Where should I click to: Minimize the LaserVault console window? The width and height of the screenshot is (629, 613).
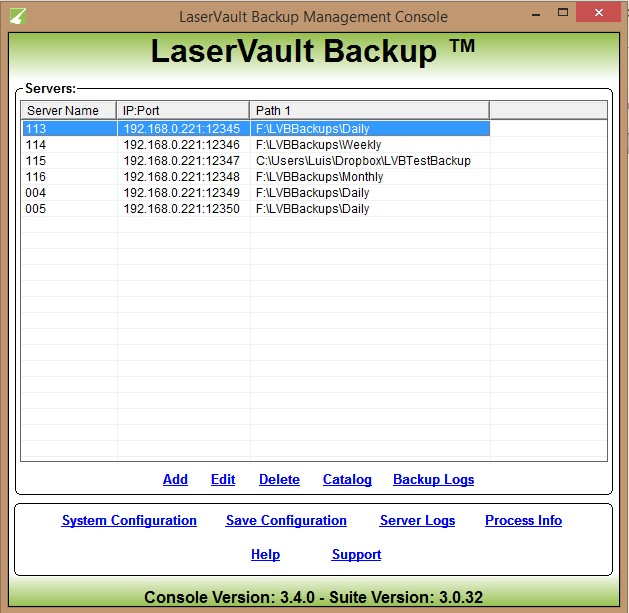coord(536,14)
